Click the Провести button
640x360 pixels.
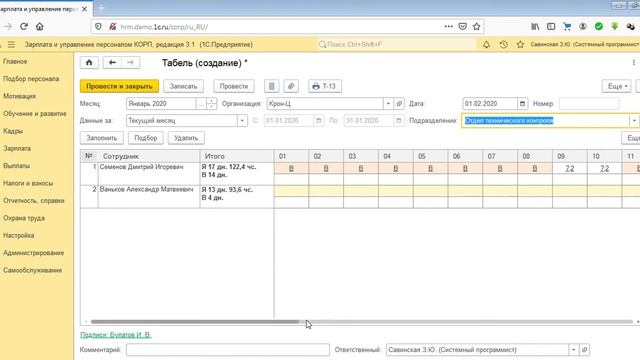point(234,86)
